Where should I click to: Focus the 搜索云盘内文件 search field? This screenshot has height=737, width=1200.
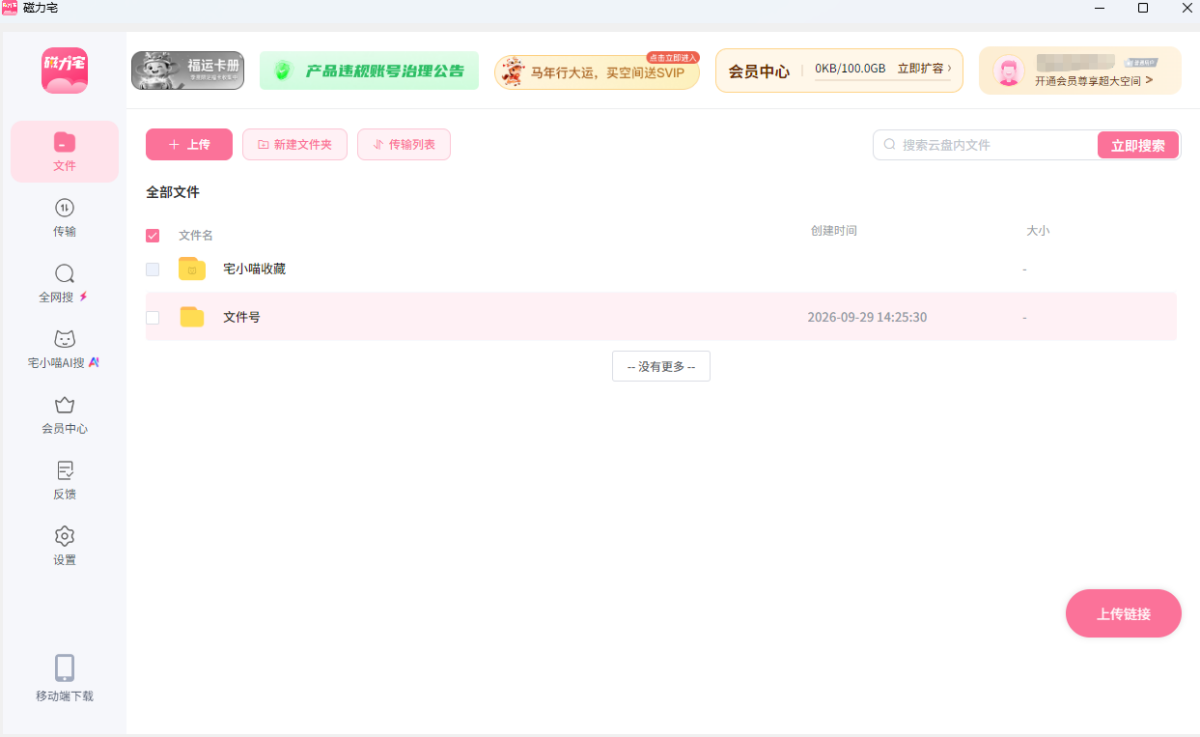pos(985,145)
